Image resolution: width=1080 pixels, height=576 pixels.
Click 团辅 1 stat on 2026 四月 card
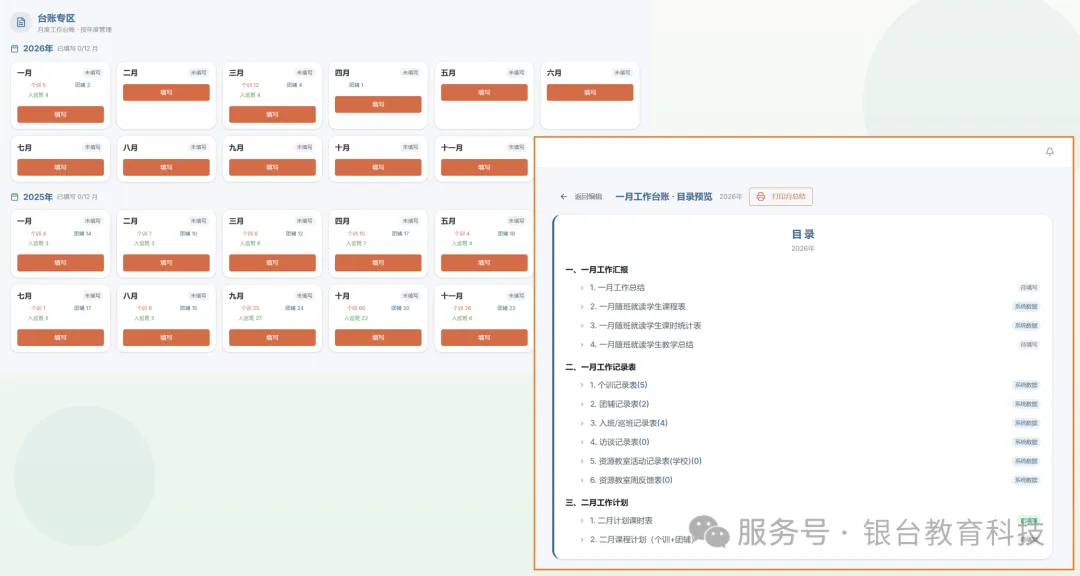(x=356, y=85)
